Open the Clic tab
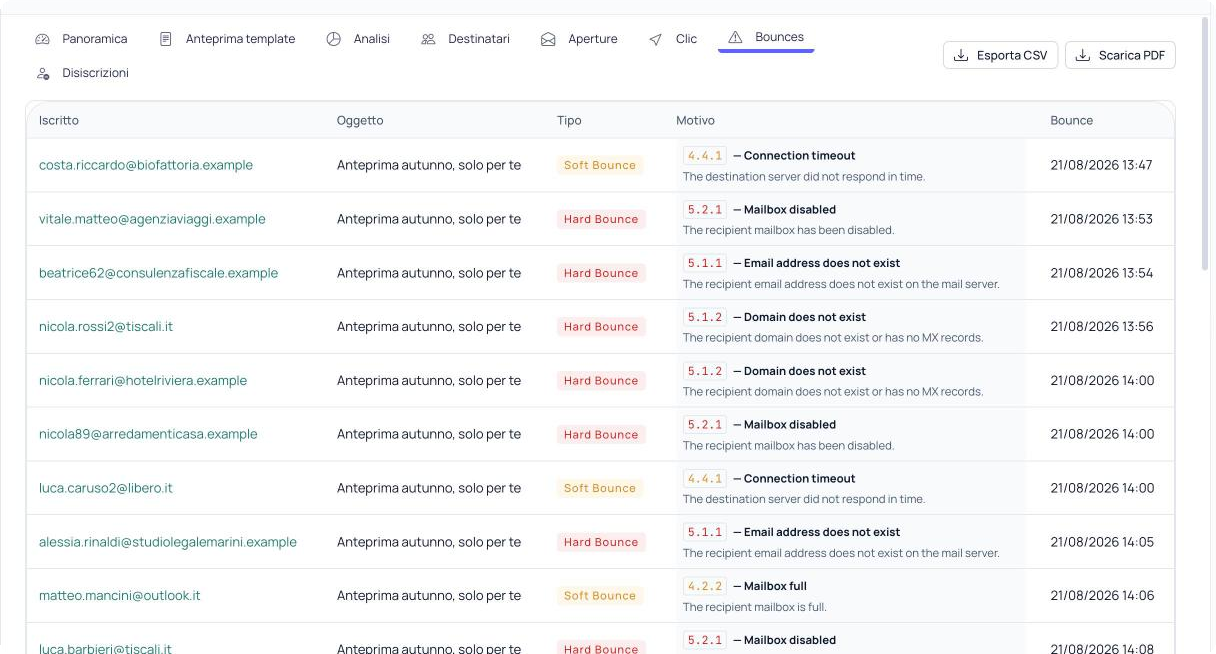The image size is (1216, 654). [674, 39]
